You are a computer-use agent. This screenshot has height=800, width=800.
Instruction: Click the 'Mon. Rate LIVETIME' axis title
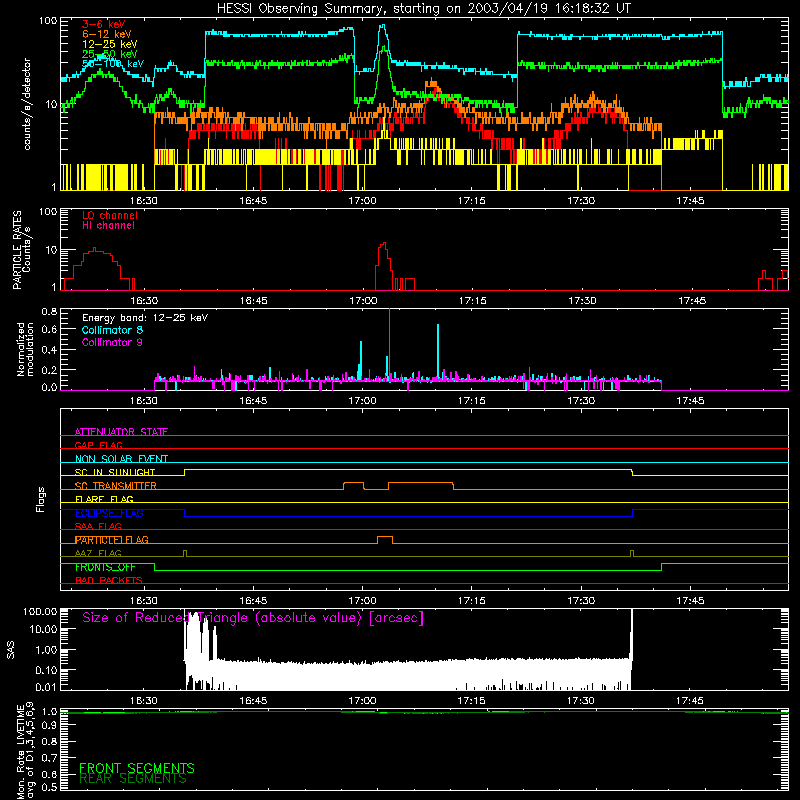[x=20, y=751]
